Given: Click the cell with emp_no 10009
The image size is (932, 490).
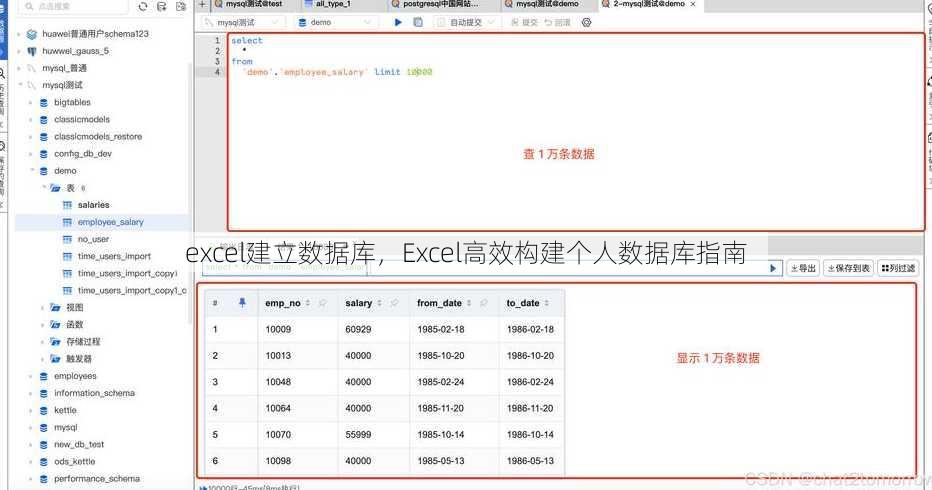Looking at the screenshot, I should (278, 329).
